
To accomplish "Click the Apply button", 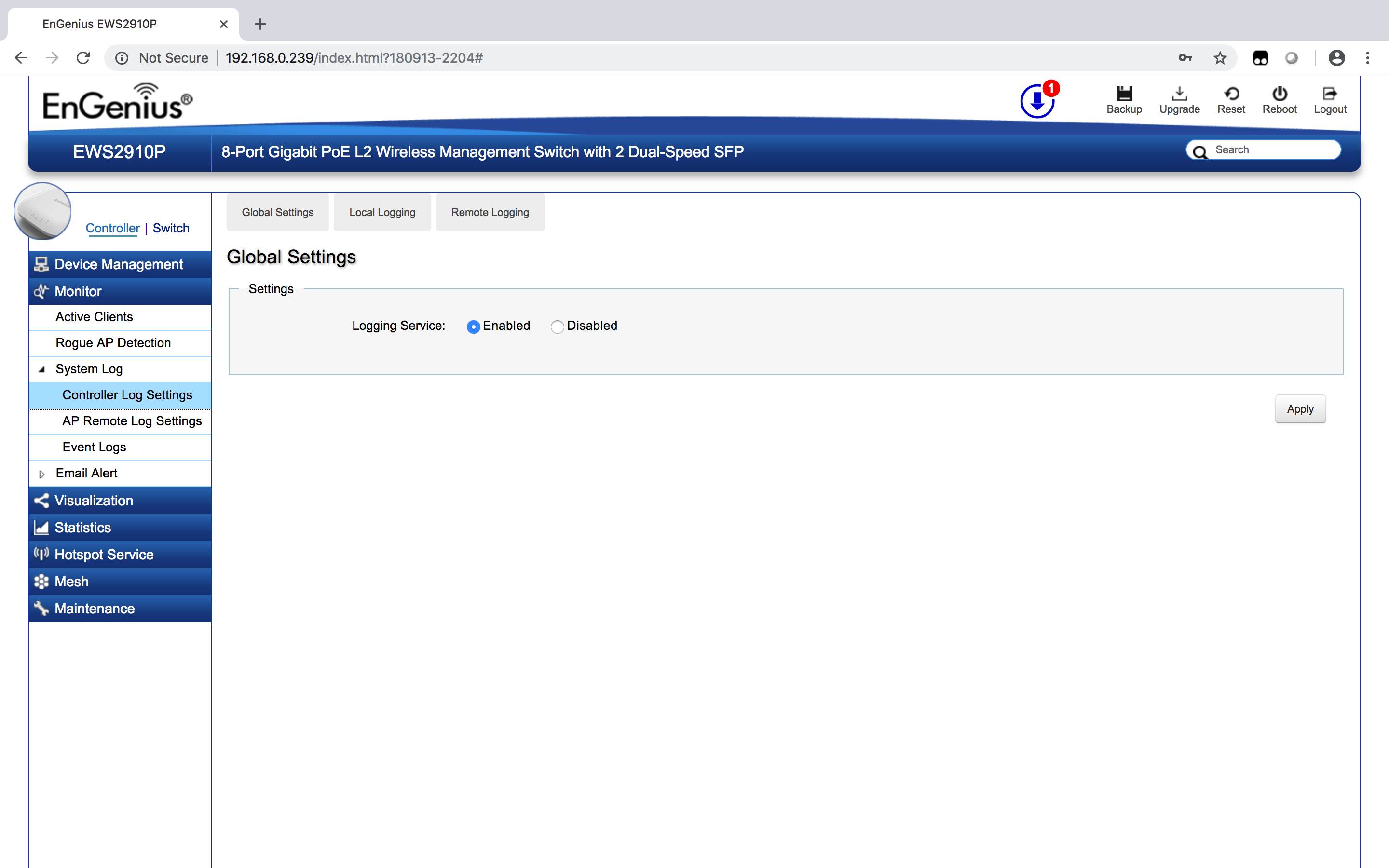I will coord(1300,409).
